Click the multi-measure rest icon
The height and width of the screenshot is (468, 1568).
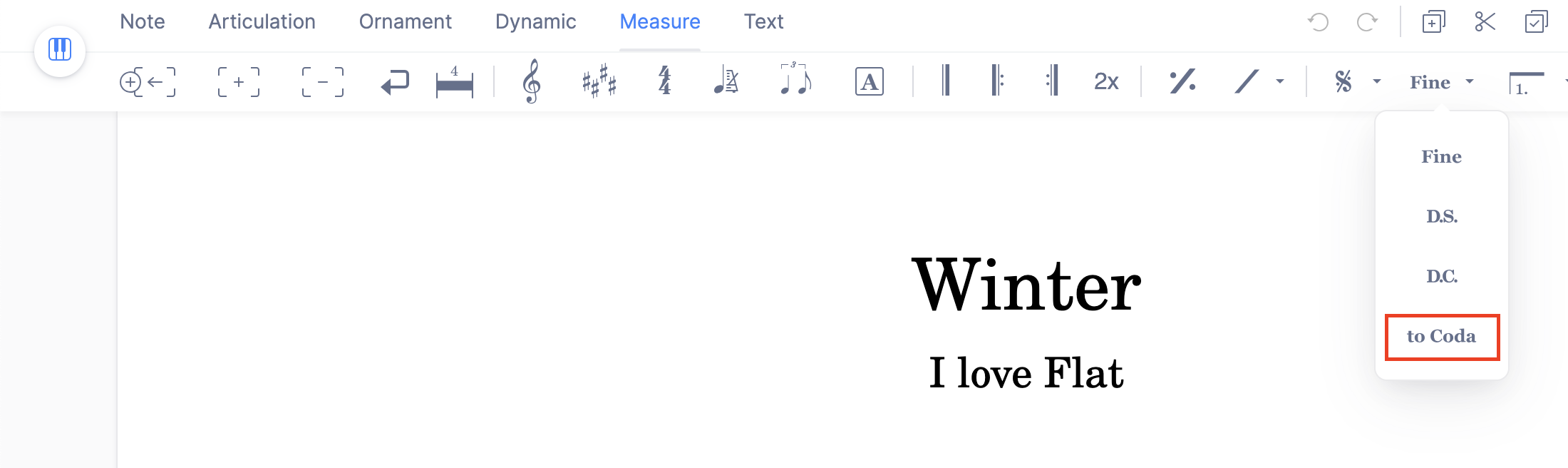pos(454,82)
